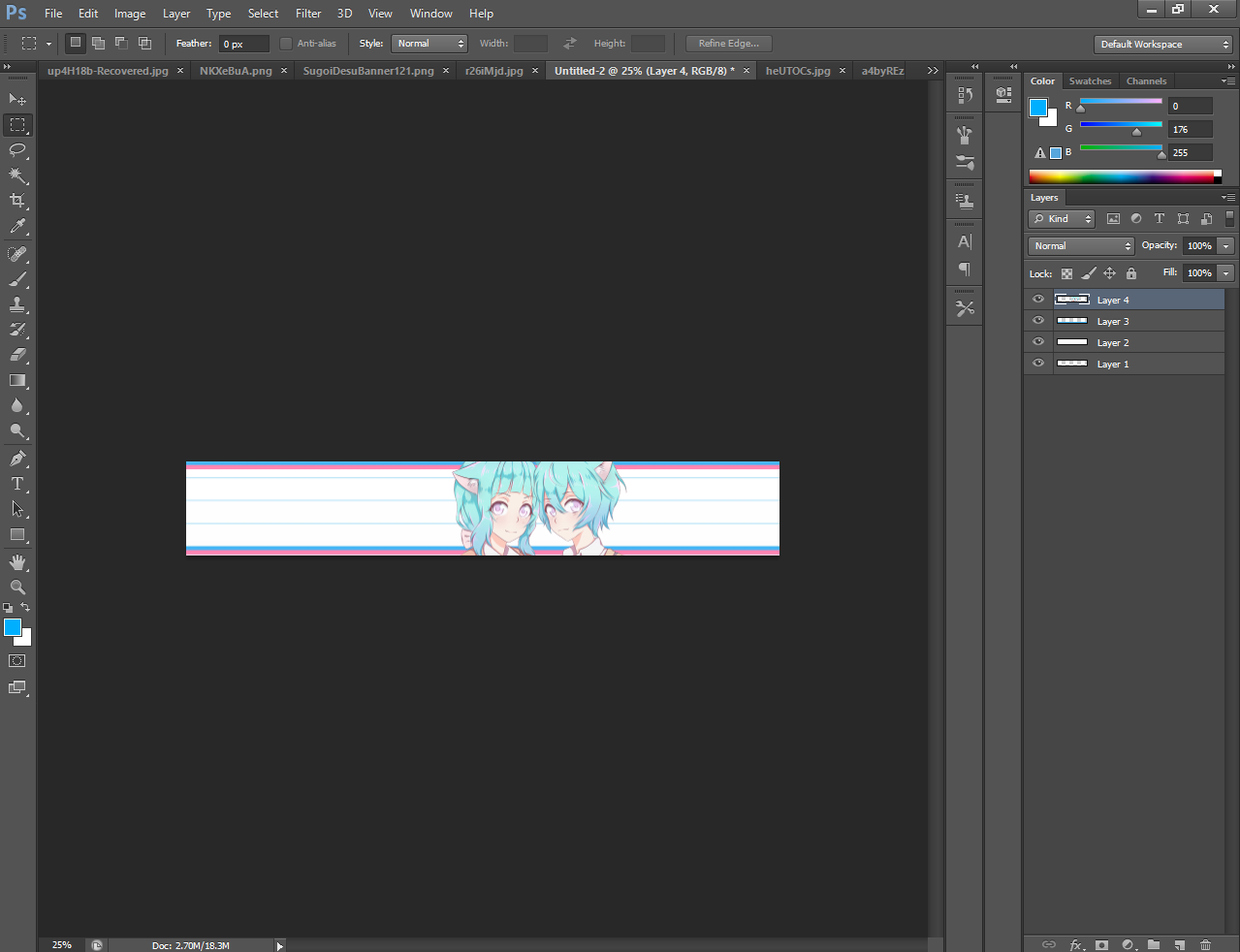1240x952 pixels.
Task: Open the Style dropdown
Action: pyautogui.click(x=429, y=44)
